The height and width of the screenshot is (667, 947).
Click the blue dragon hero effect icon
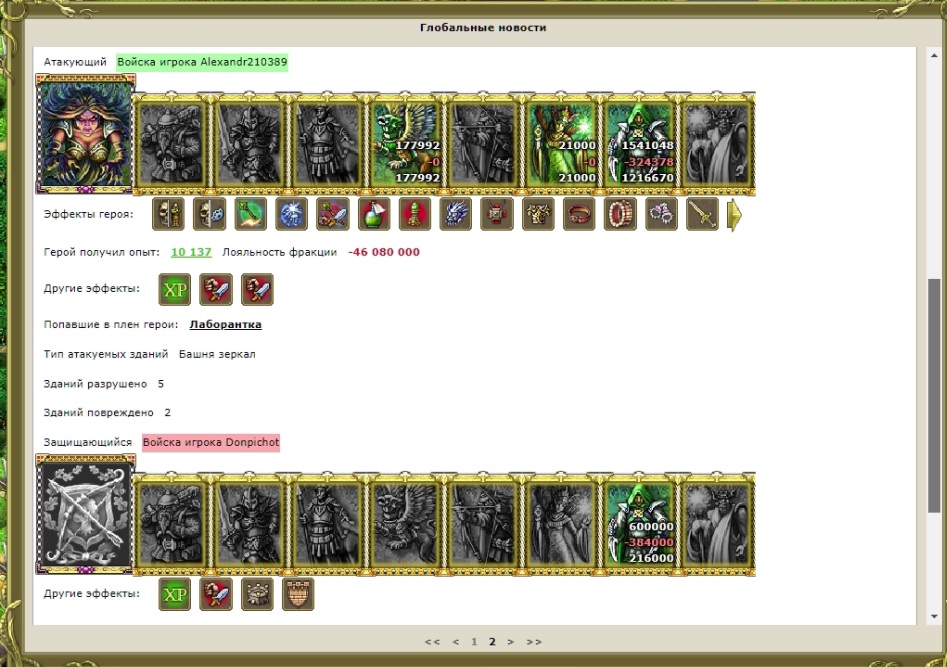456,214
